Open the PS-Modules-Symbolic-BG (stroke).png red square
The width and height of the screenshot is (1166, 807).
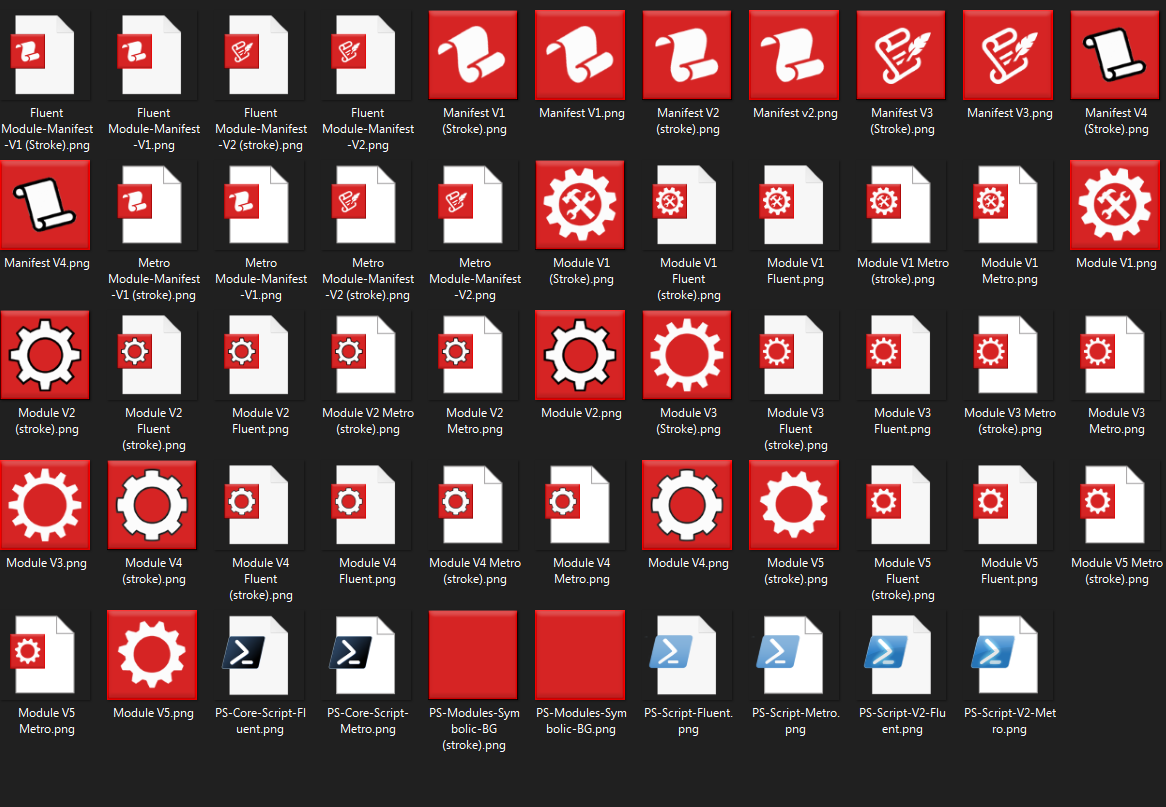[473, 654]
